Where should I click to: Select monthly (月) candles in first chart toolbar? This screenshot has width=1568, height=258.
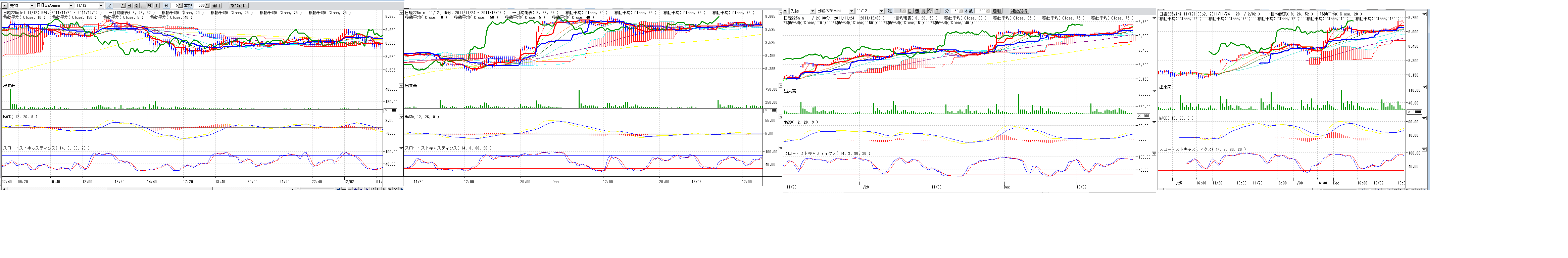click(143, 5)
